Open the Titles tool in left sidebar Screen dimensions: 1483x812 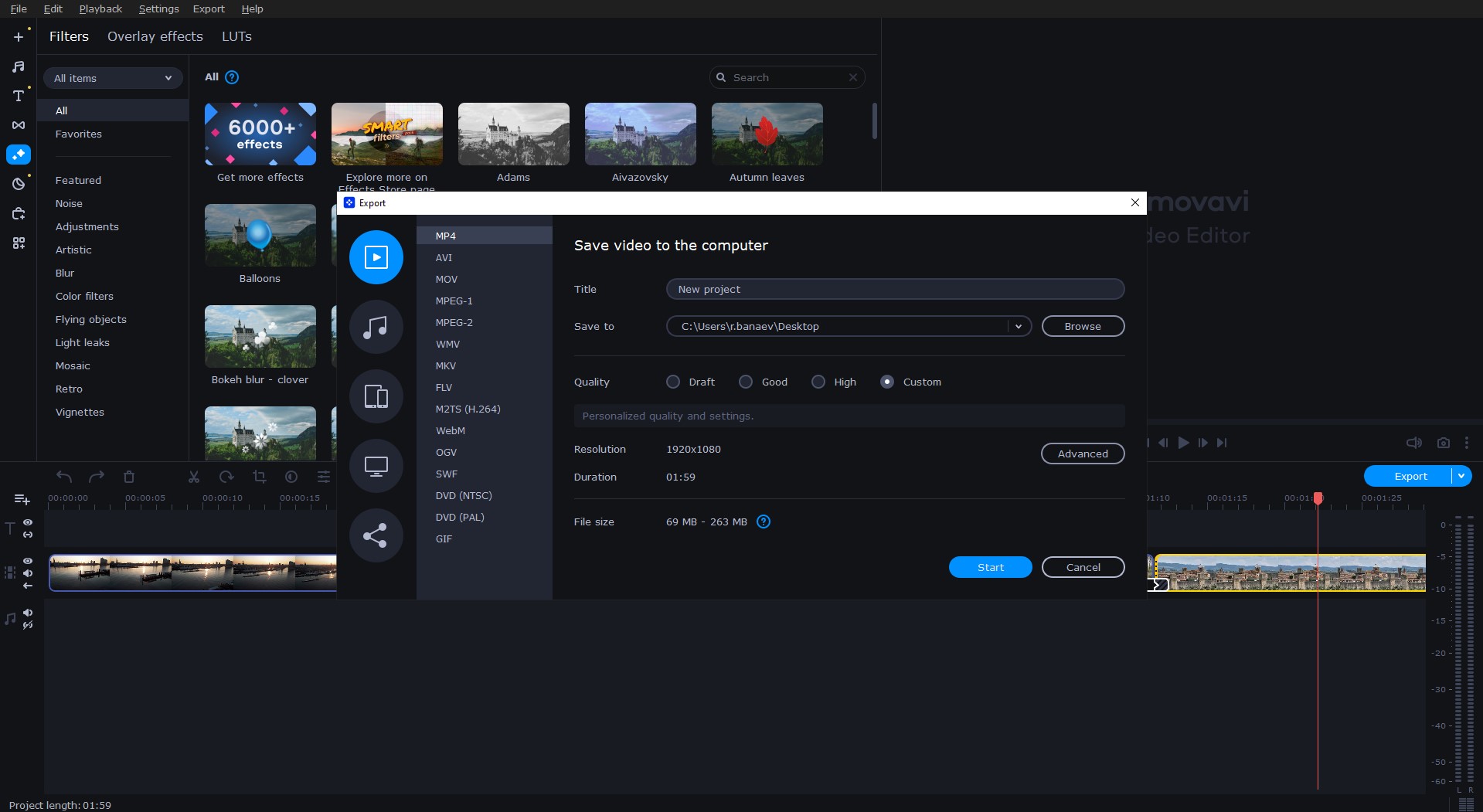19,96
